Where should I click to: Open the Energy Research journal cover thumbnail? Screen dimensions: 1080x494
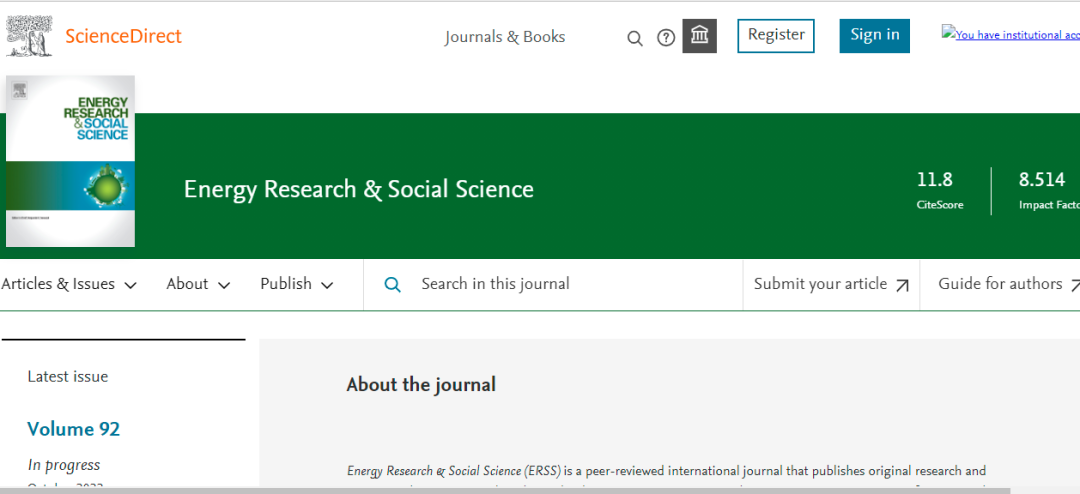pos(70,161)
